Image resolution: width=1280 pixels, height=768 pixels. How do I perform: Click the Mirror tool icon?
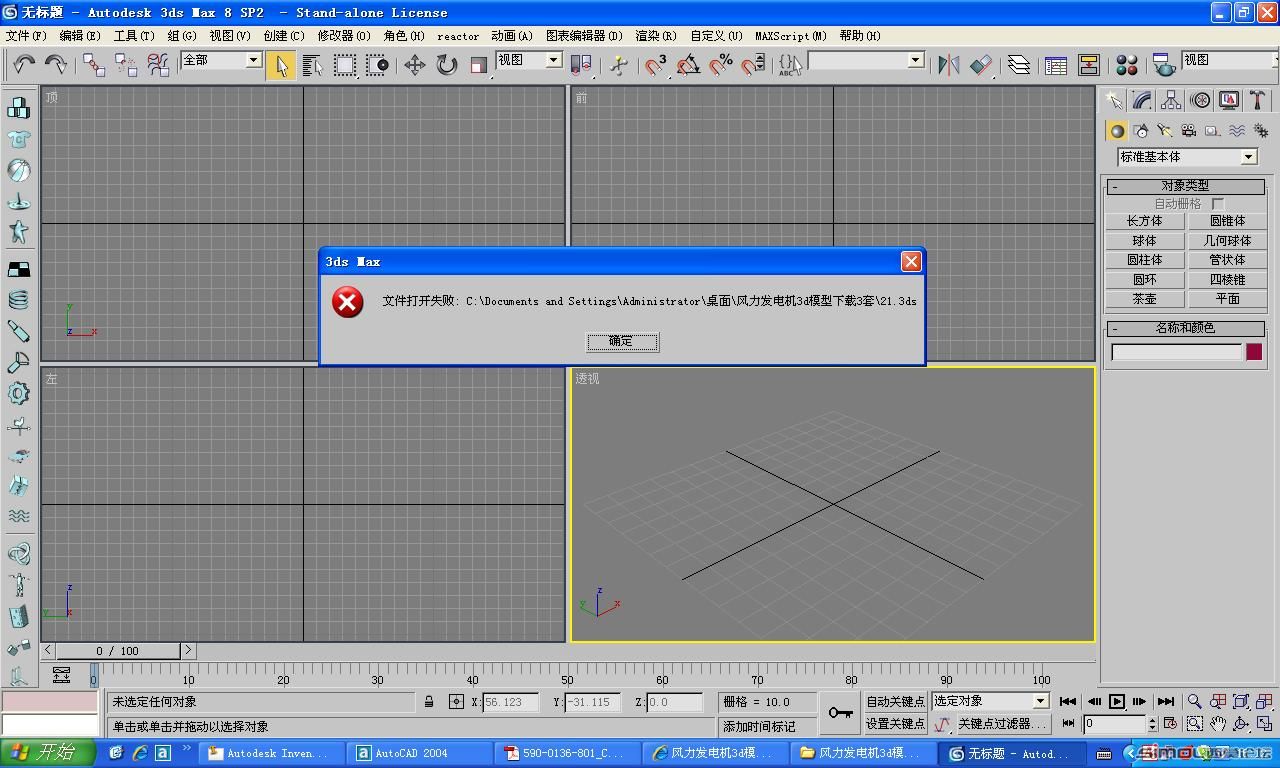(948, 65)
